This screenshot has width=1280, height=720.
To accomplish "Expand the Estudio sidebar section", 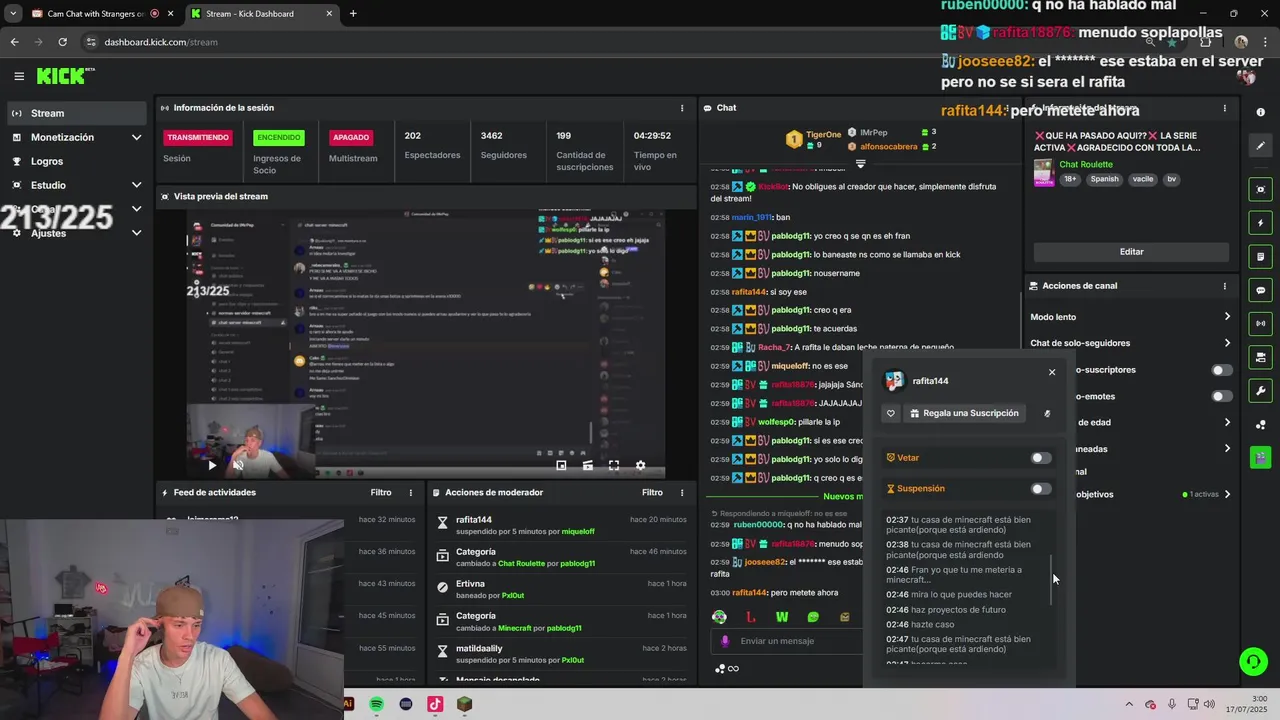I will point(136,185).
